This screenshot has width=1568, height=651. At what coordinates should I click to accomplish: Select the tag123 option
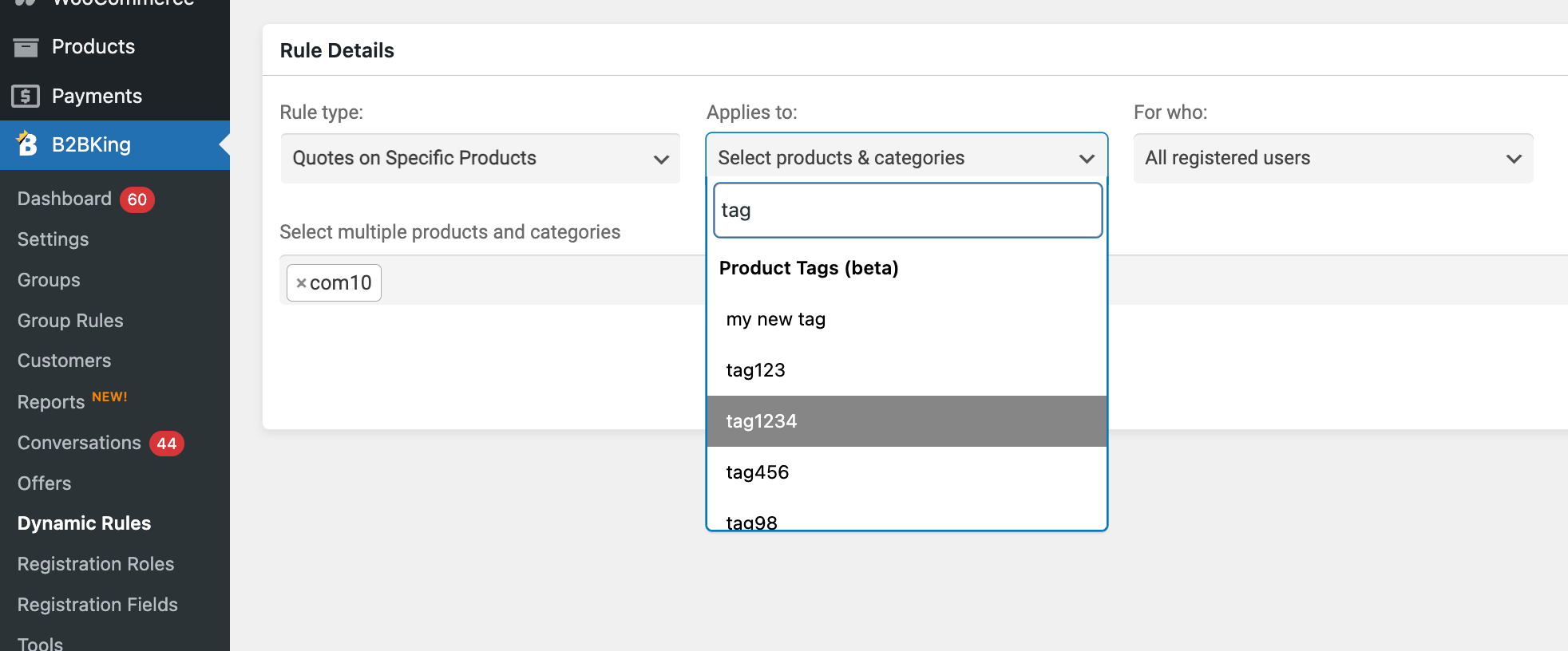tap(907, 370)
